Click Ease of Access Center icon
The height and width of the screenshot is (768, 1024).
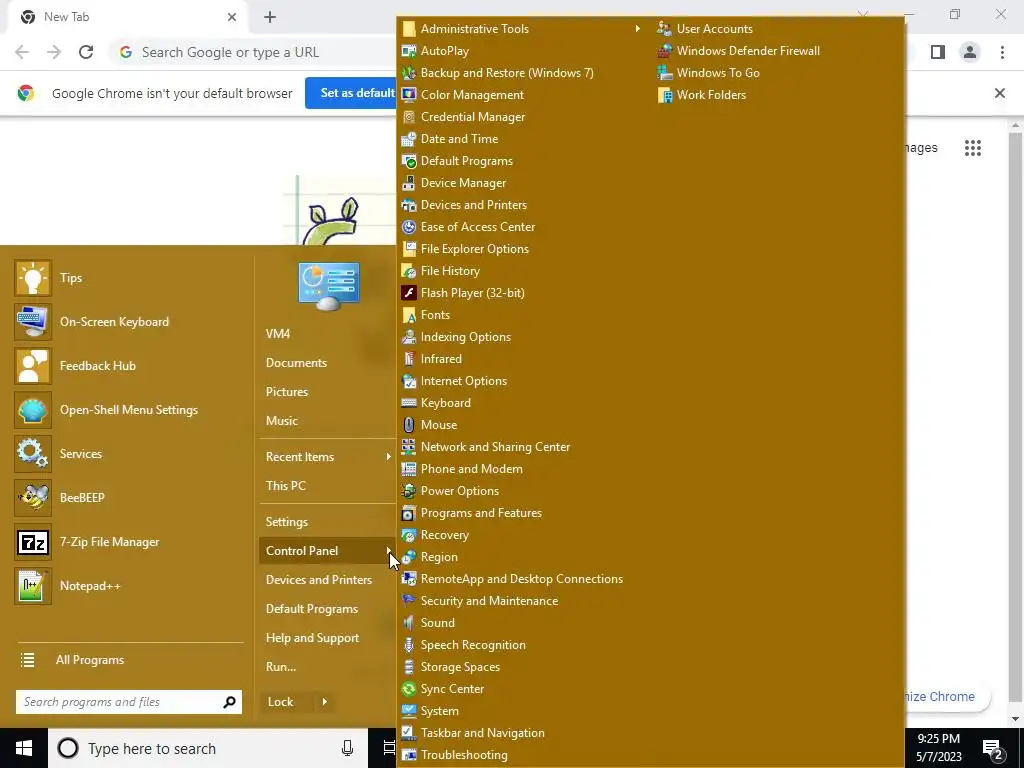[409, 227]
